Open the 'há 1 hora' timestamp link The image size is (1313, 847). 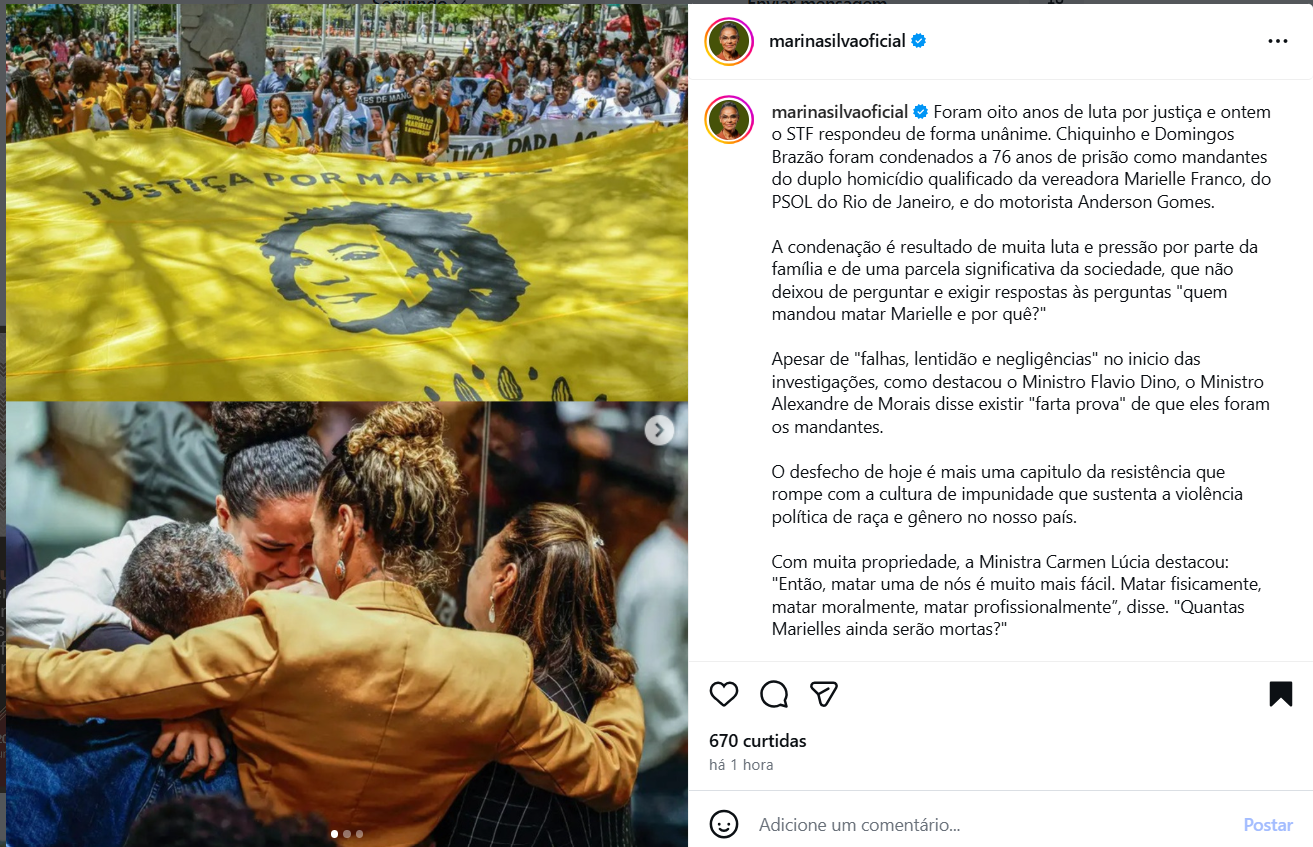pos(741,765)
